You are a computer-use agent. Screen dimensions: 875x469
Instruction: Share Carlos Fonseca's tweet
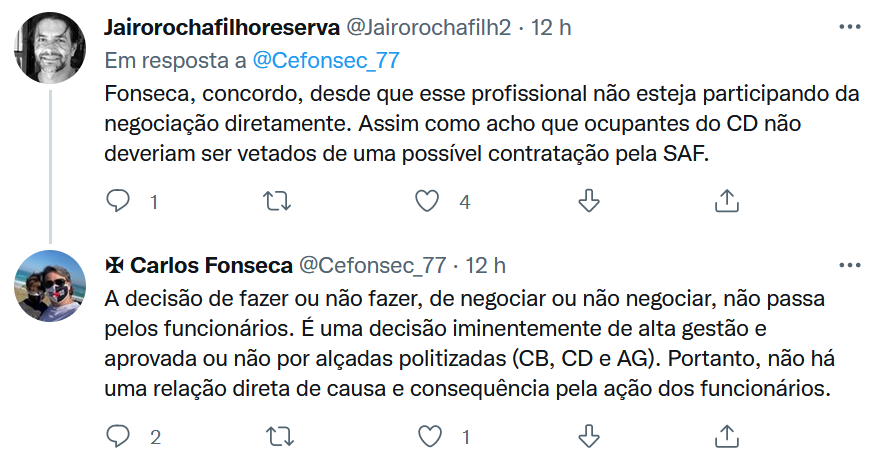726,437
